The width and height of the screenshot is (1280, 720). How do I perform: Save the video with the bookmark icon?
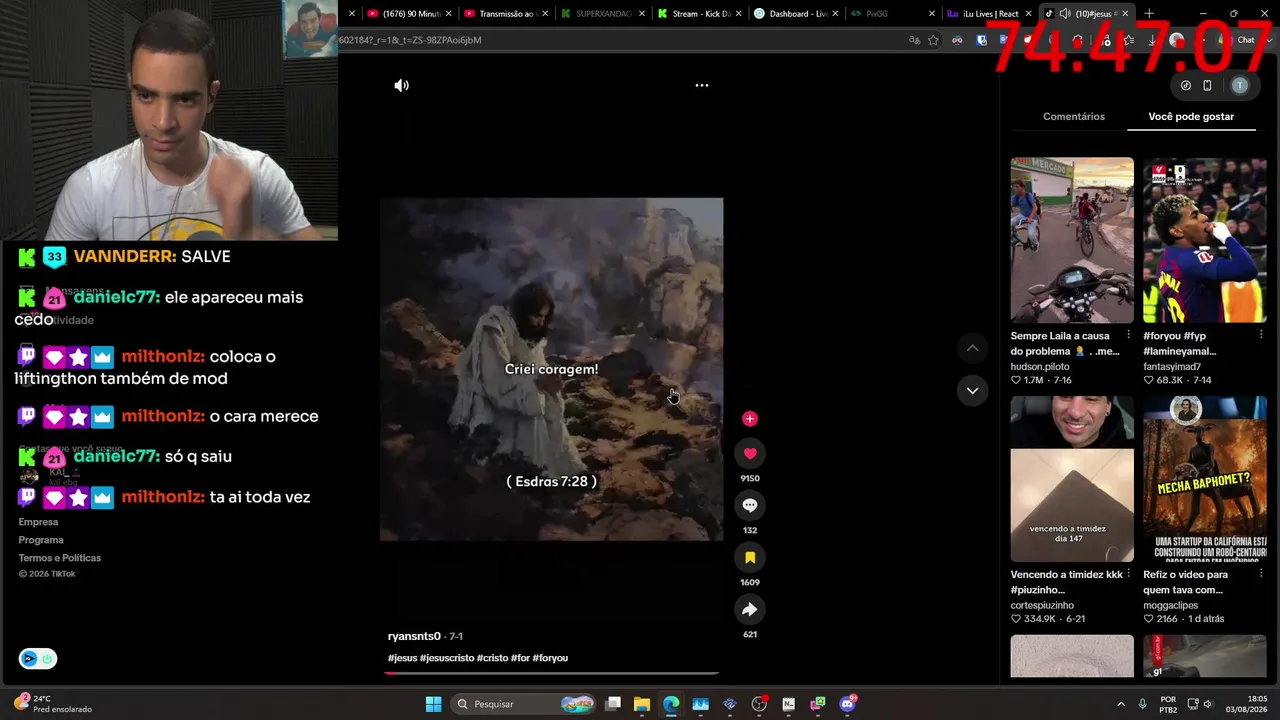pyautogui.click(x=750, y=558)
